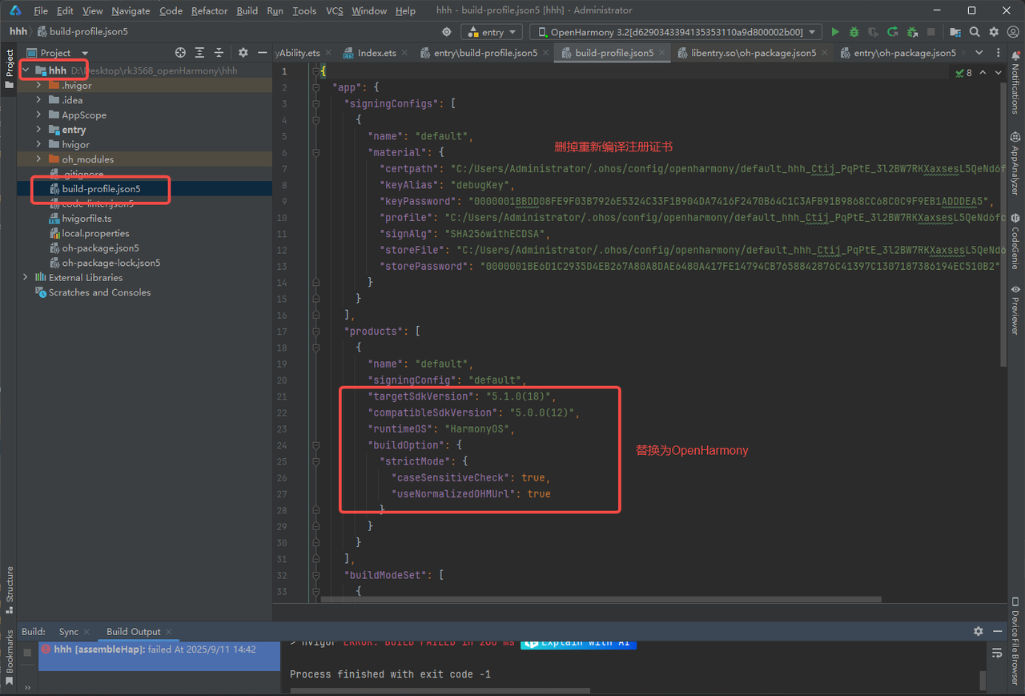
Task: Open the entry run configuration dropdown
Action: [x=490, y=32]
